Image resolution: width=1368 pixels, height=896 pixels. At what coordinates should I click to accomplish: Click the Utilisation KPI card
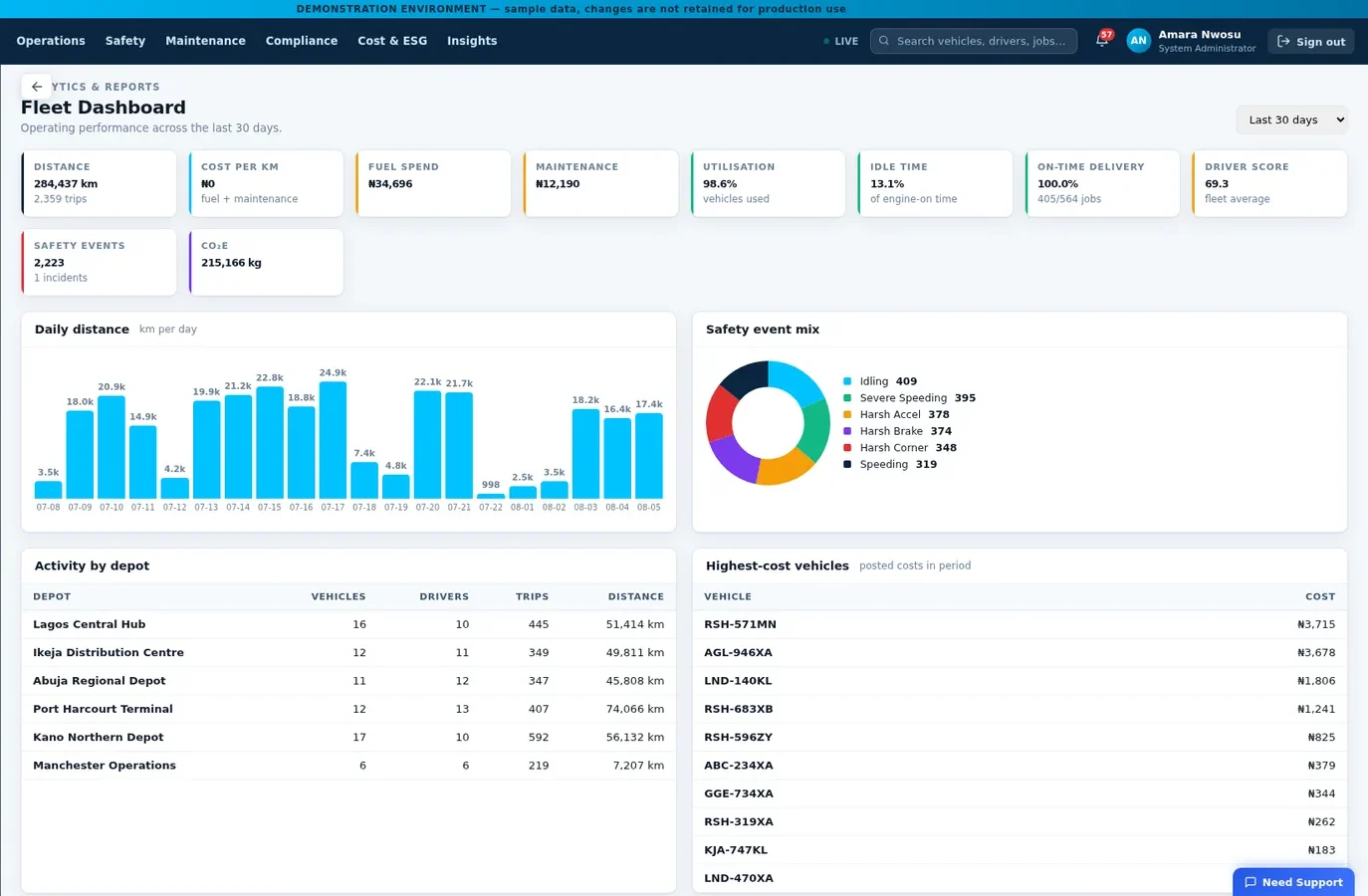coord(768,183)
